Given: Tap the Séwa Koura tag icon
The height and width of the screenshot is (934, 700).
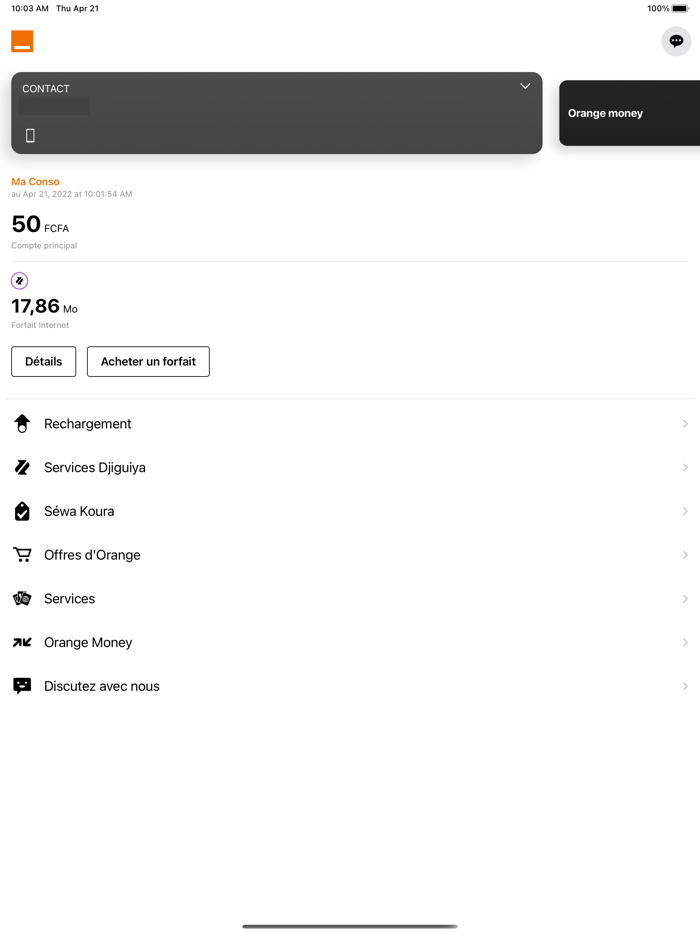Looking at the screenshot, I should (x=22, y=511).
